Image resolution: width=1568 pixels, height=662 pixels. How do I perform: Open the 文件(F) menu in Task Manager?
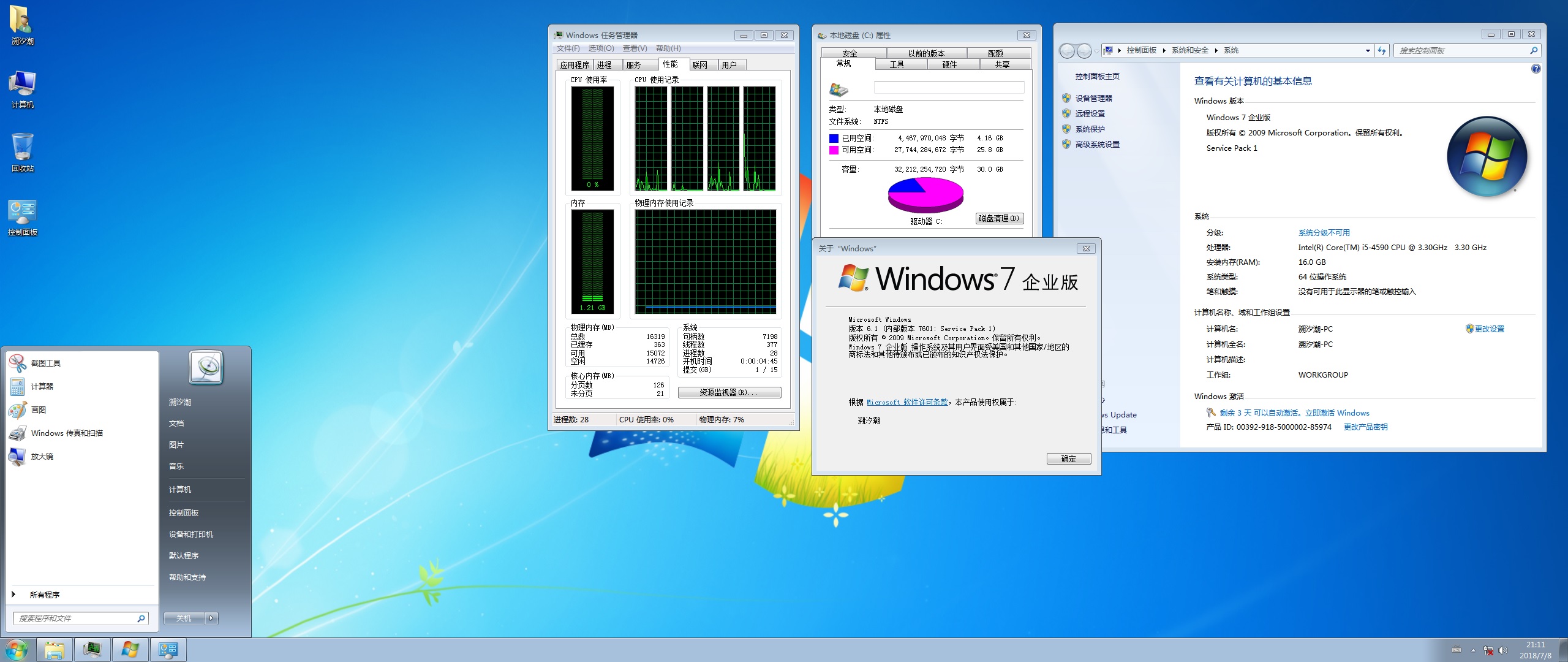point(568,48)
